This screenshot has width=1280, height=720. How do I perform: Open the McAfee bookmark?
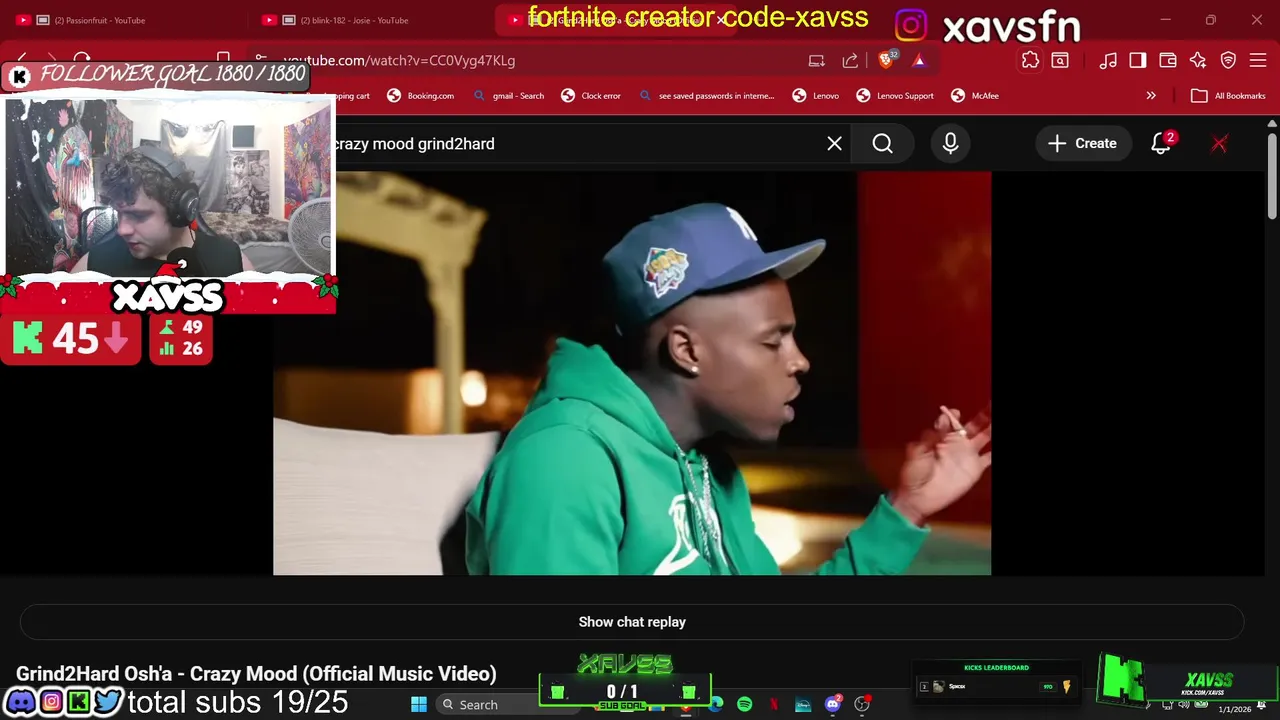click(x=975, y=96)
